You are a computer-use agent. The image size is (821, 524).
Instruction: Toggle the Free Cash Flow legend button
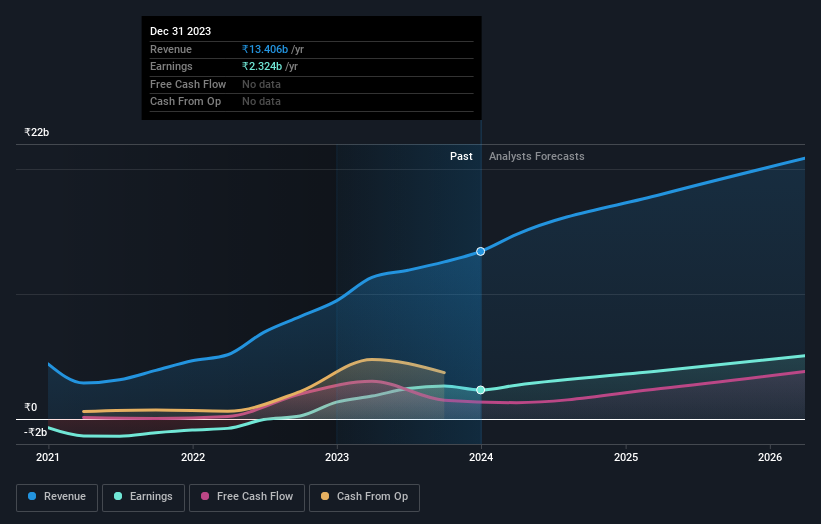click(x=247, y=497)
